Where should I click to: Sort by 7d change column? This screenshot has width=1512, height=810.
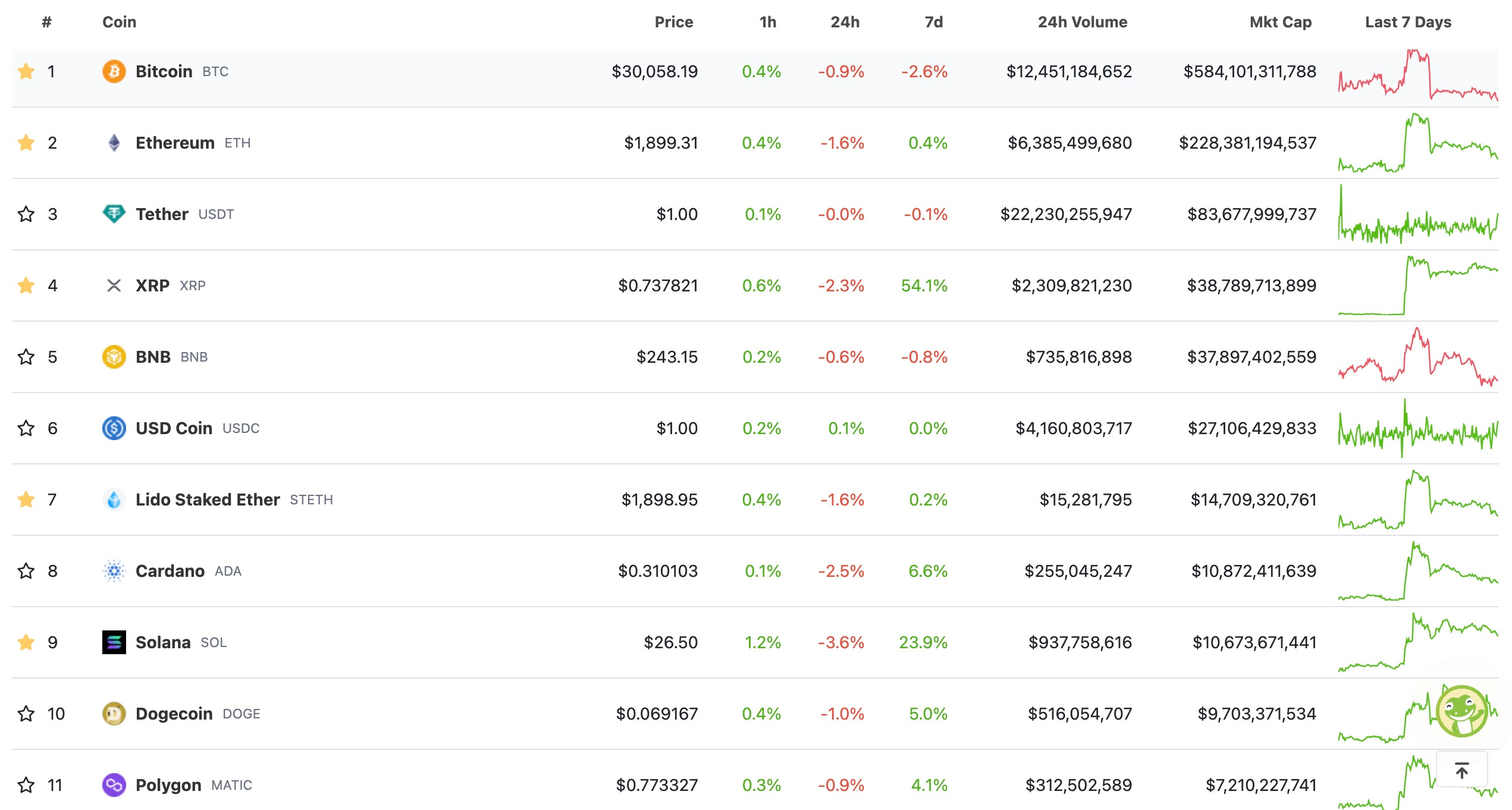point(934,22)
